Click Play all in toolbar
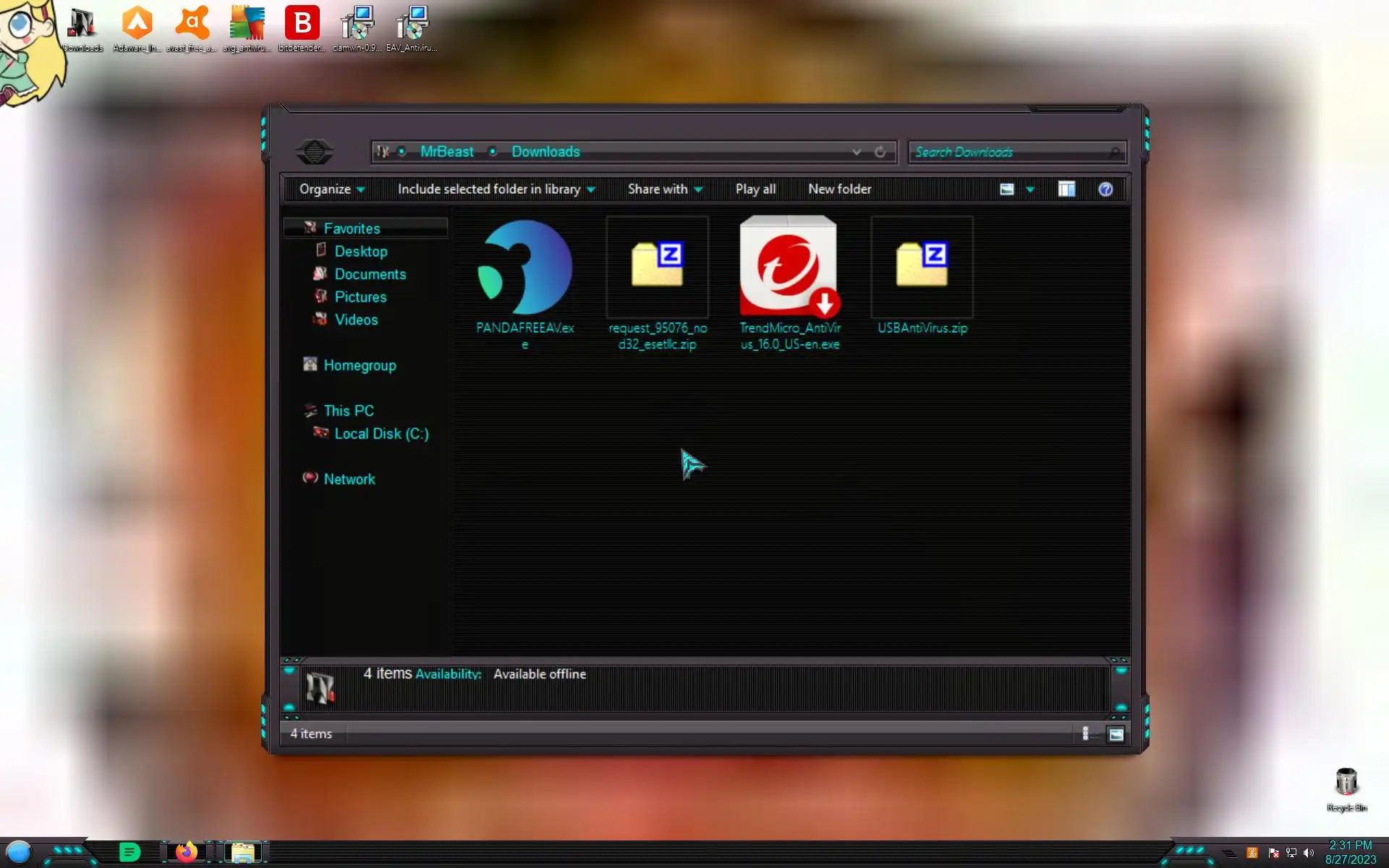The width and height of the screenshot is (1389, 868). click(x=755, y=190)
